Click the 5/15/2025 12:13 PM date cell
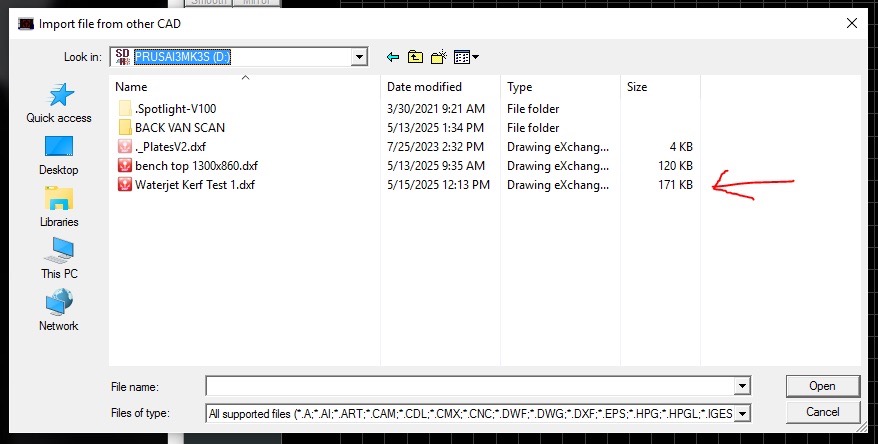The image size is (878, 444). click(438, 184)
